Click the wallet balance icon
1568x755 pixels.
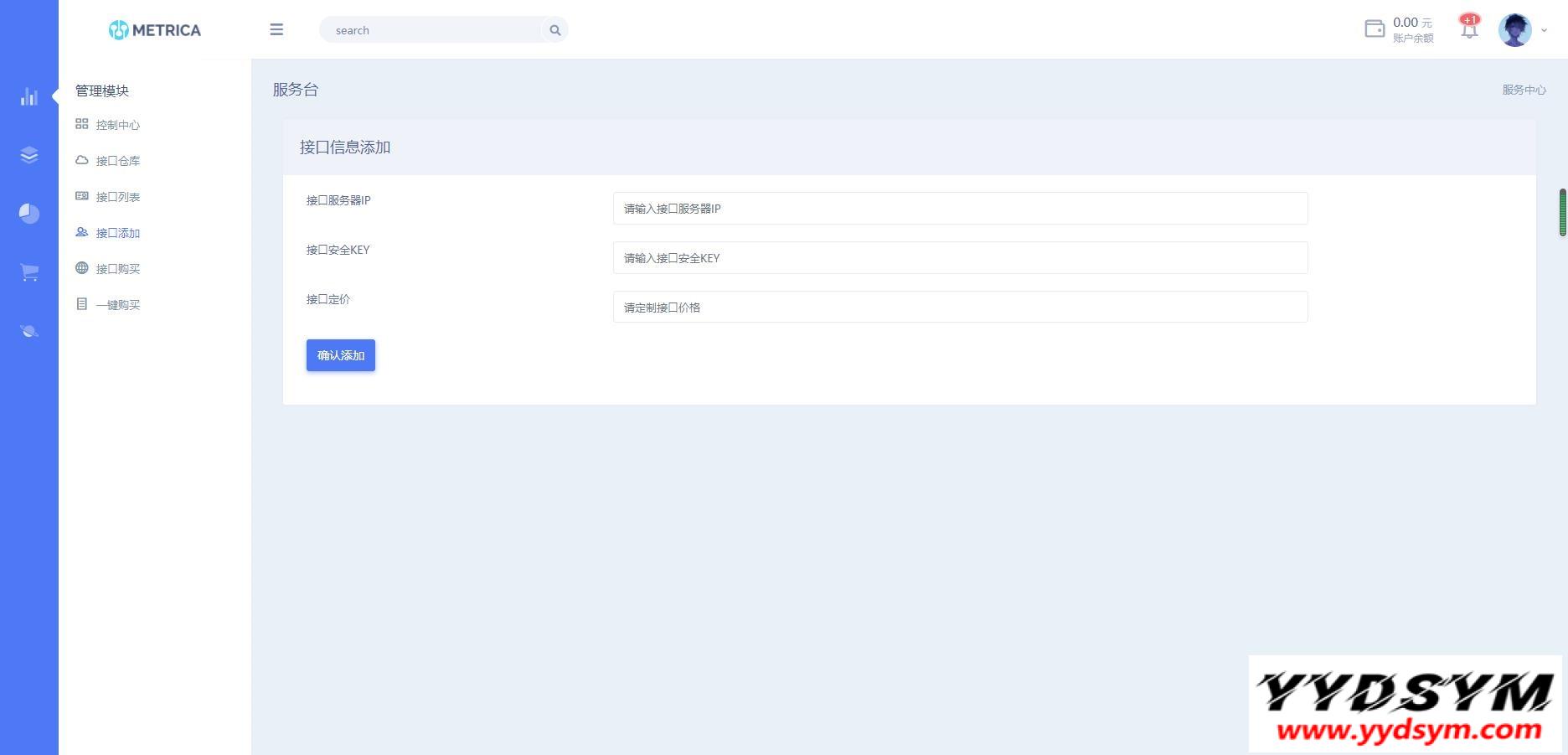[1375, 29]
